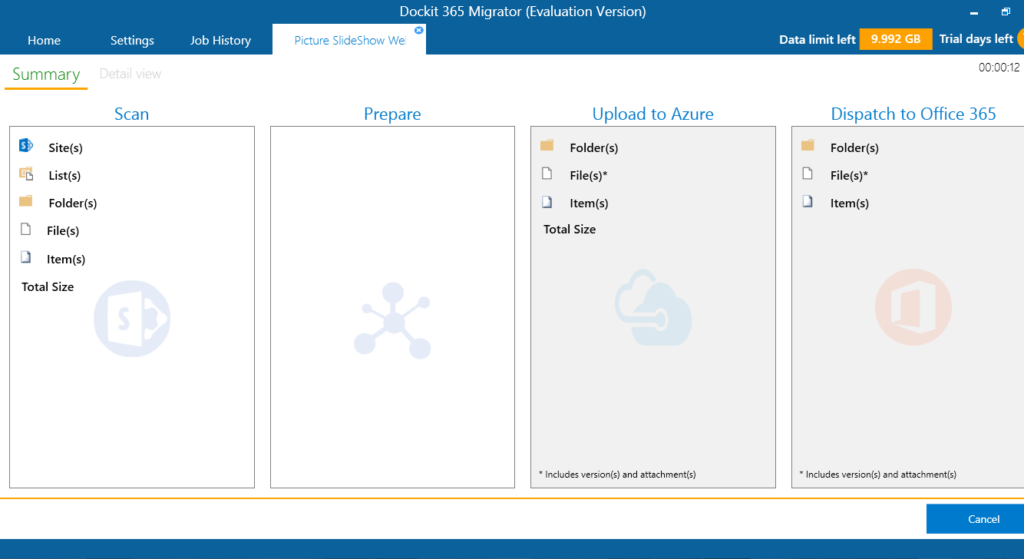The height and width of the screenshot is (559, 1024).
Task: Click the footnote in Upload to Azure panel
Action: [x=617, y=475]
